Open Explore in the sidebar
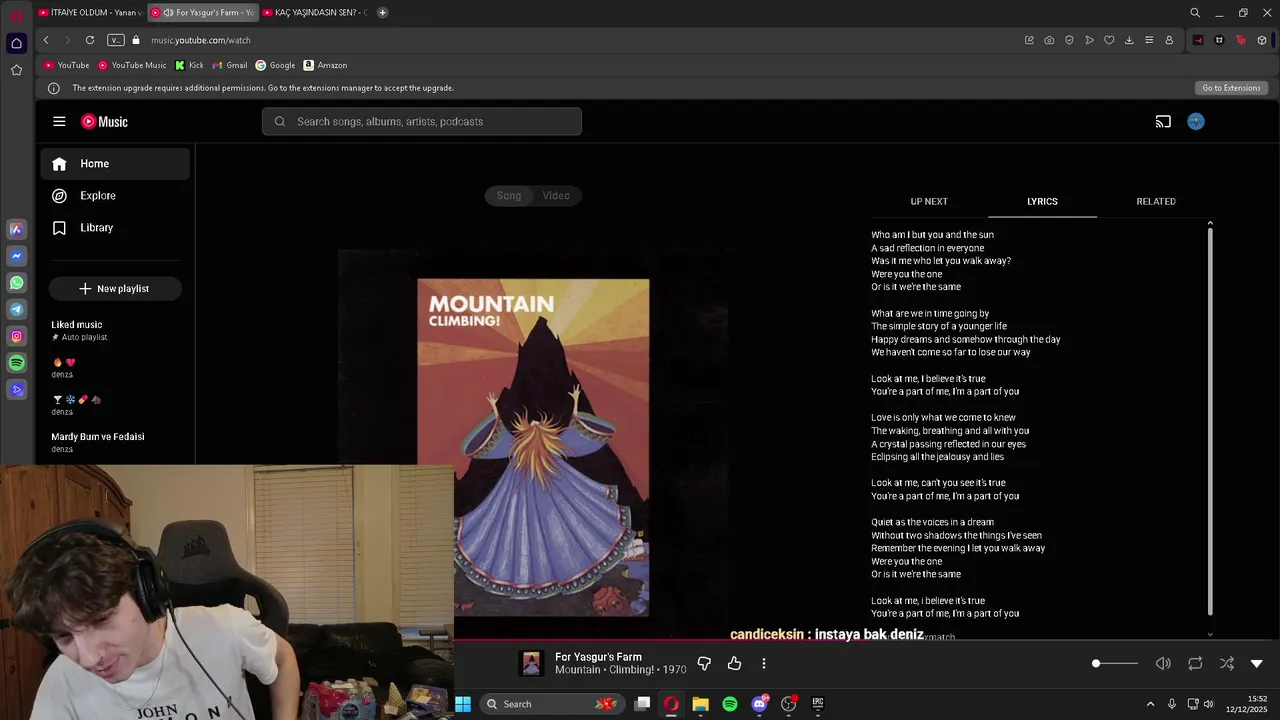Image resolution: width=1280 pixels, height=720 pixels. pos(115,196)
